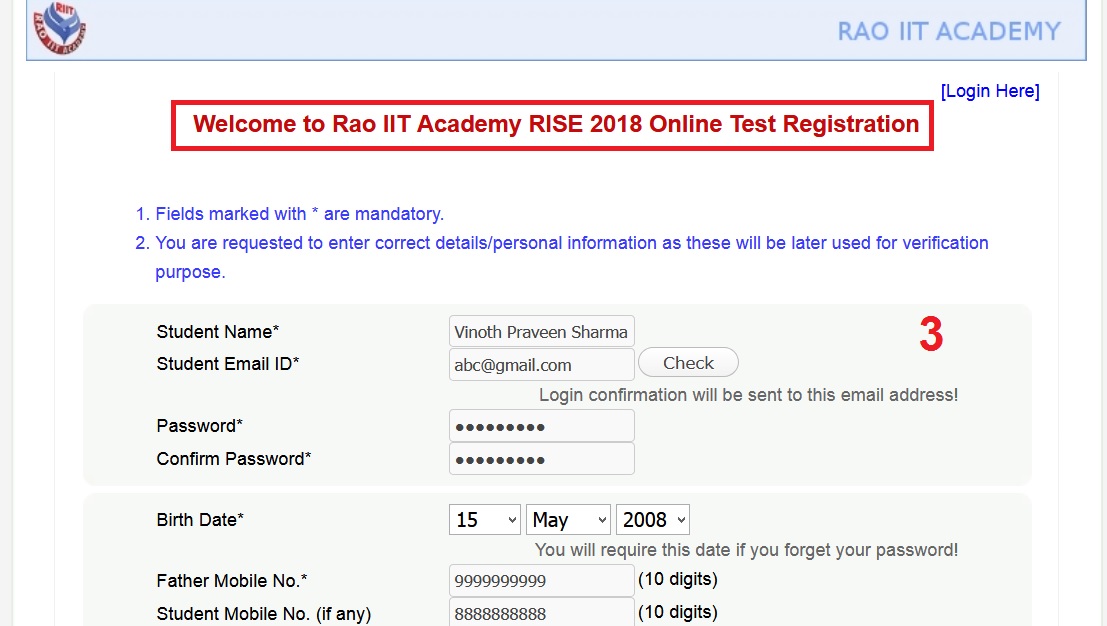This screenshot has width=1107, height=626.
Task: Focus the Student Name text field
Action: coord(541,332)
